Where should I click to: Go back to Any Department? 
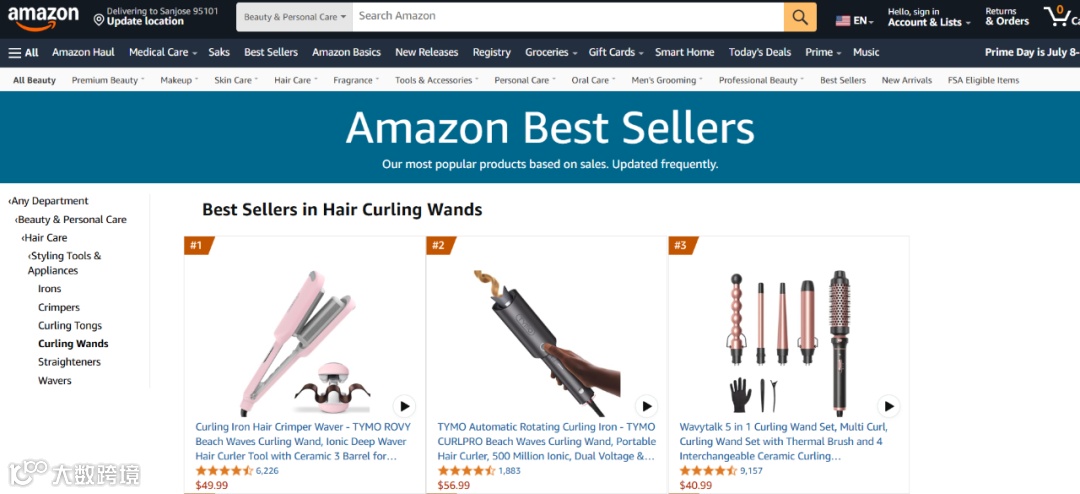(x=48, y=201)
